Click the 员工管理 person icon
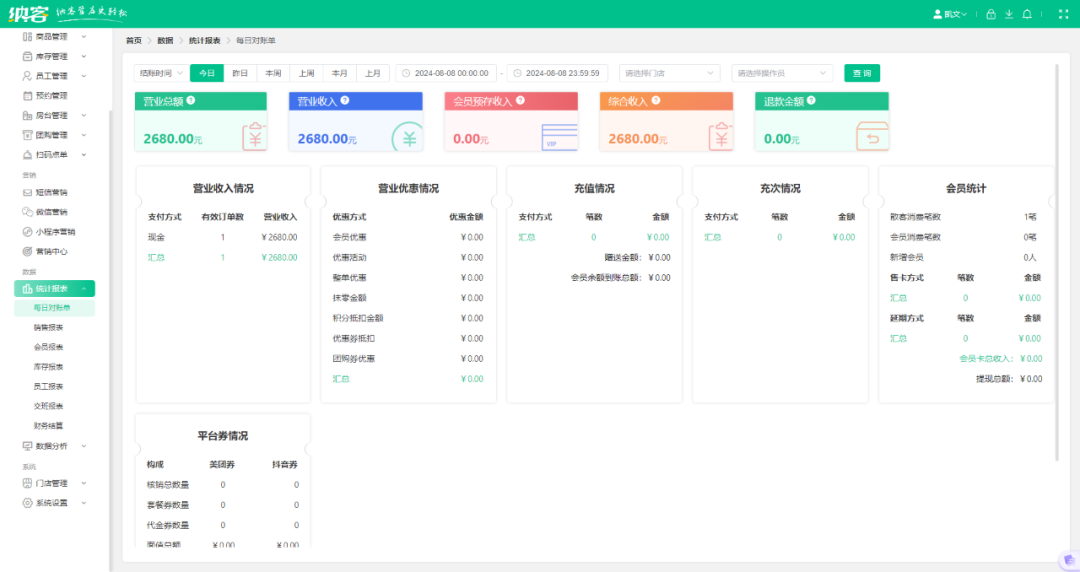 [27, 76]
